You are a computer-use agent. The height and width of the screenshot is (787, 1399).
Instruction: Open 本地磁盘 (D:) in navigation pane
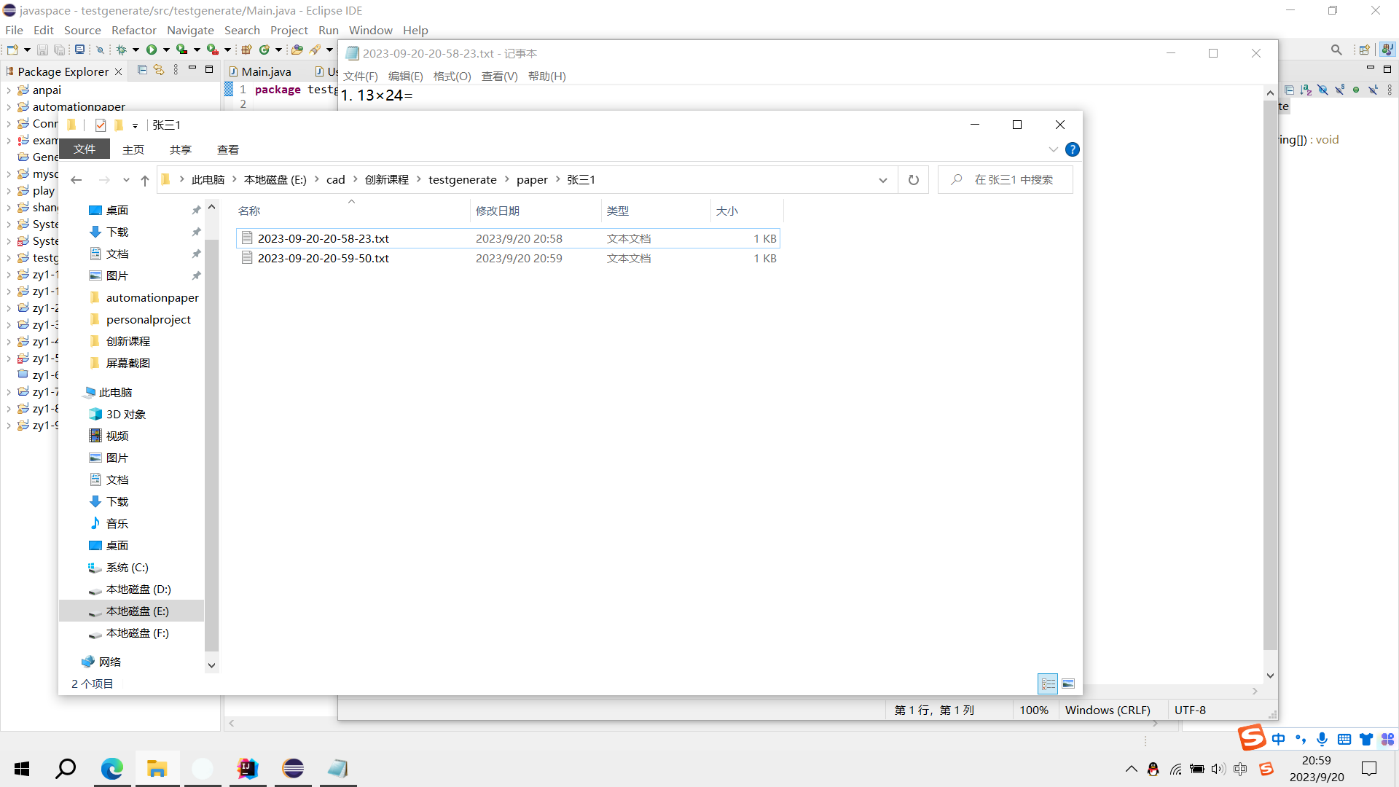(138, 590)
